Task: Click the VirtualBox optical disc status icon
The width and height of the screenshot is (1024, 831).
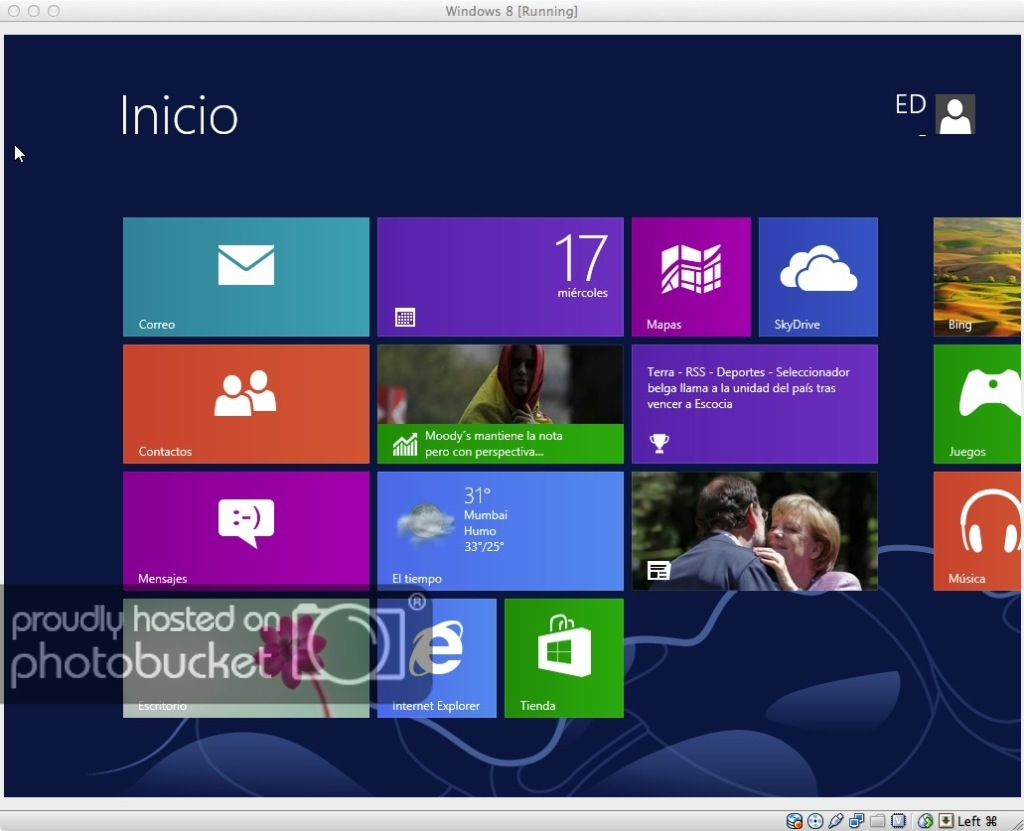Action: pos(815,821)
